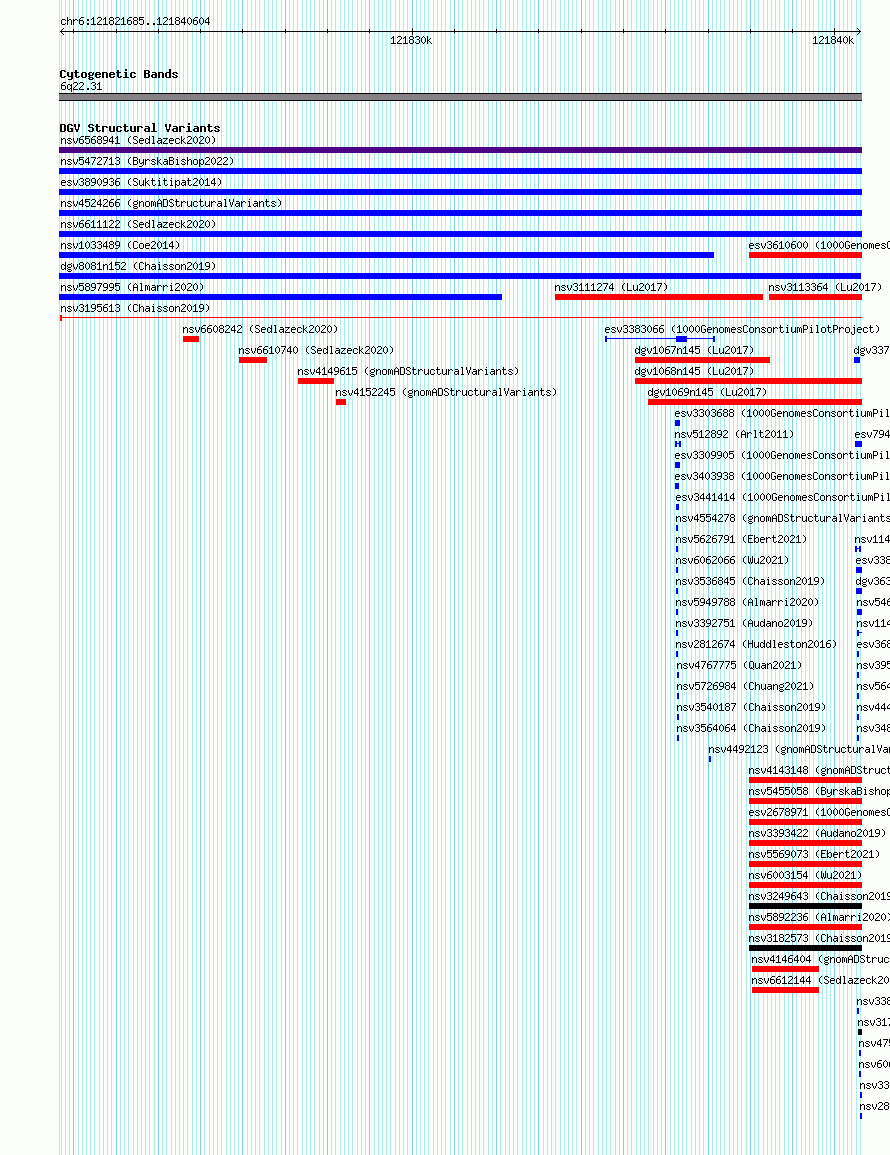Click the red bar under esv3610600
Image resolution: width=890 pixels, height=1155 pixels.
(x=805, y=255)
